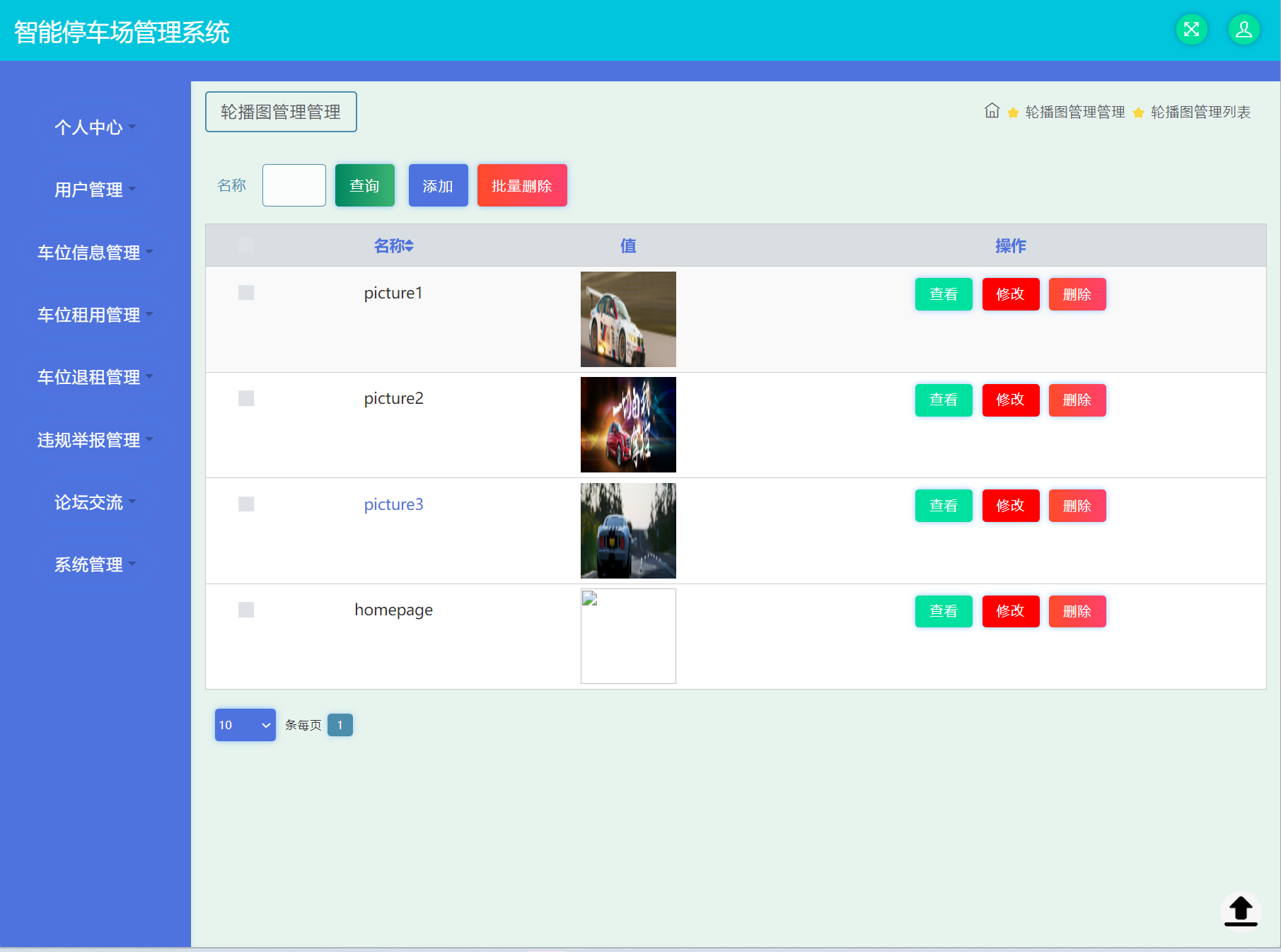Viewport: 1281px width, 952px height.
Task: Click the 名称 search input field
Action: (x=294, y=185)
